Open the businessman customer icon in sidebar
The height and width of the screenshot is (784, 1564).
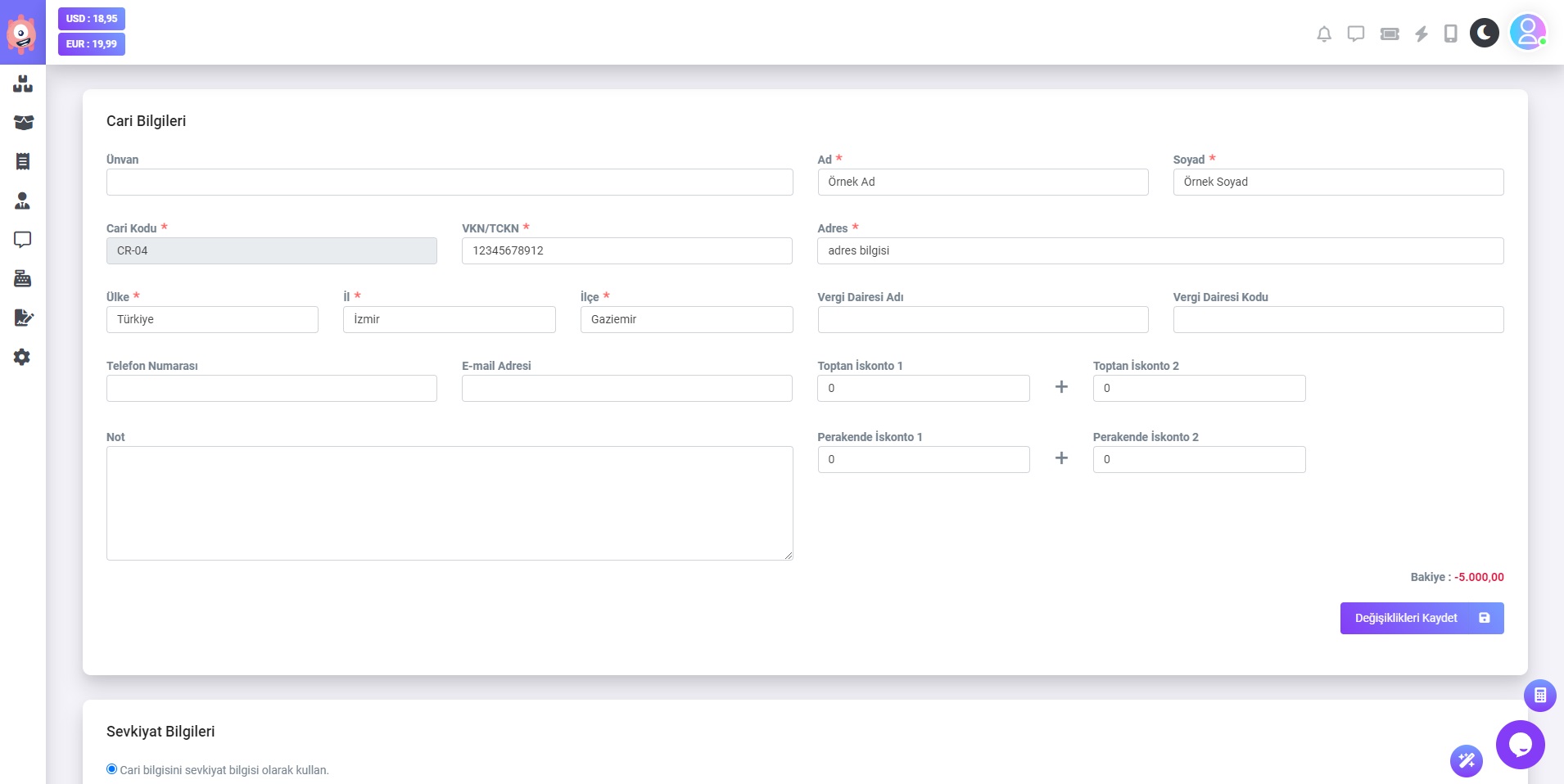tap(23, 201)
